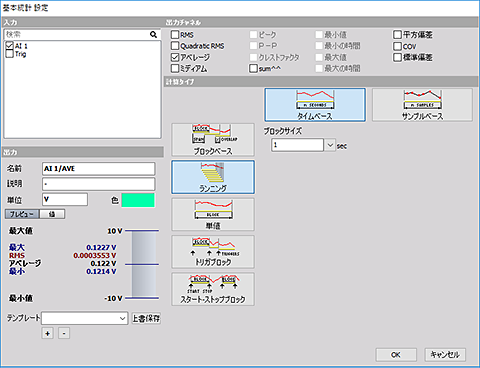Uncheck the AI 1 input channel
The width and height of the screenshot is (480, 368).
coord(10,46)
